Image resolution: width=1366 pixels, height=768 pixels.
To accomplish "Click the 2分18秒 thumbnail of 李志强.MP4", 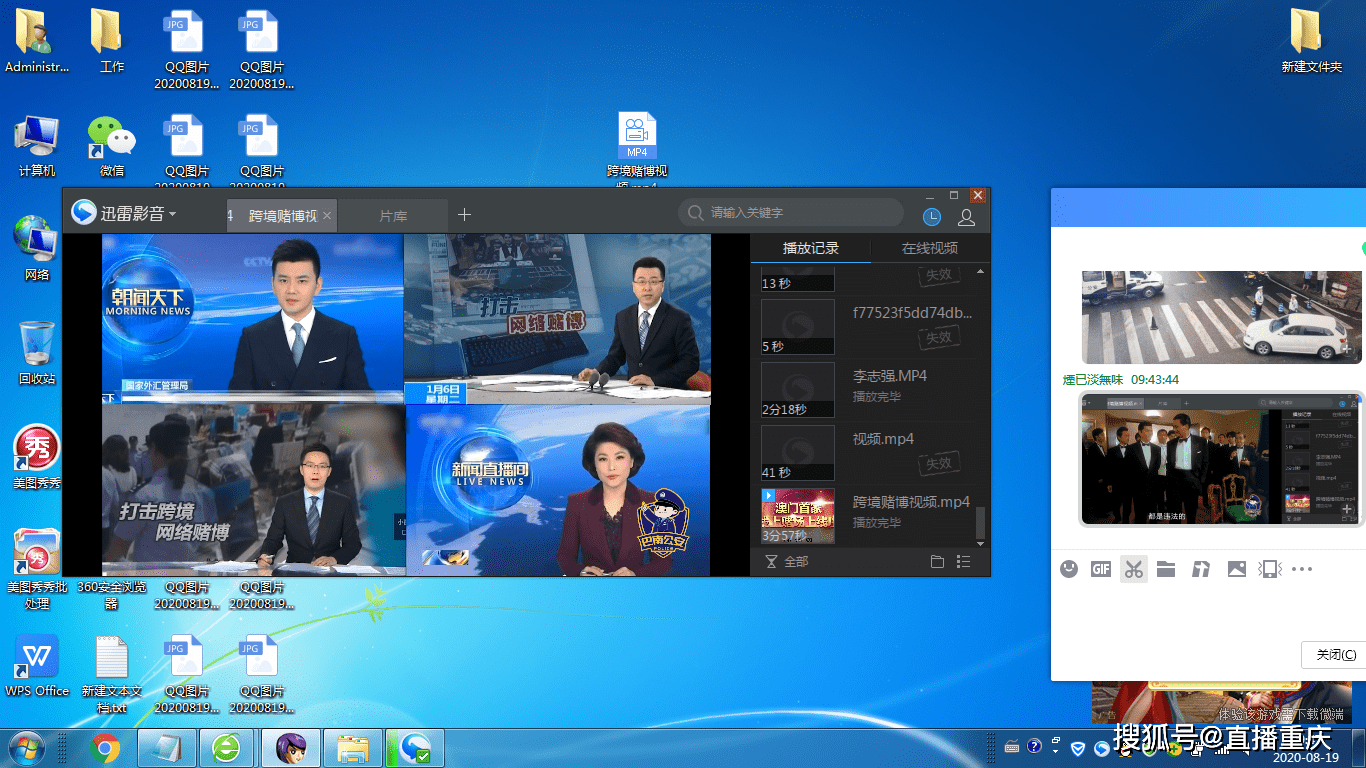I will coord(798,390).
